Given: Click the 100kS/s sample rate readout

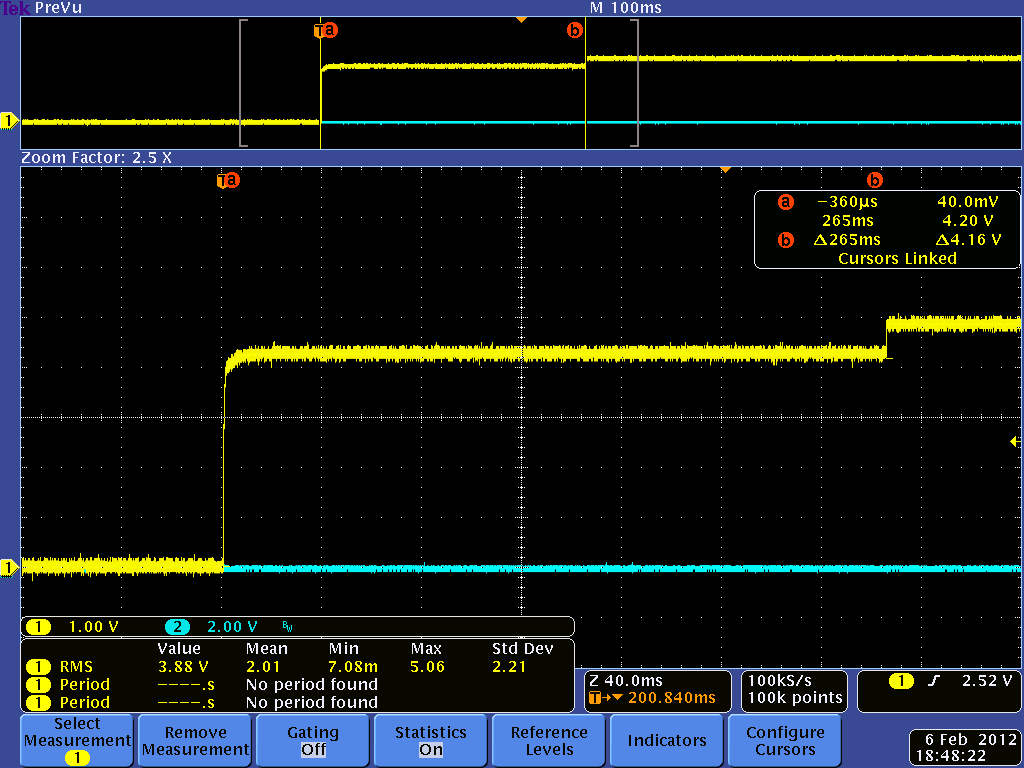Looking at the screenshot, I should click(782, 679).
